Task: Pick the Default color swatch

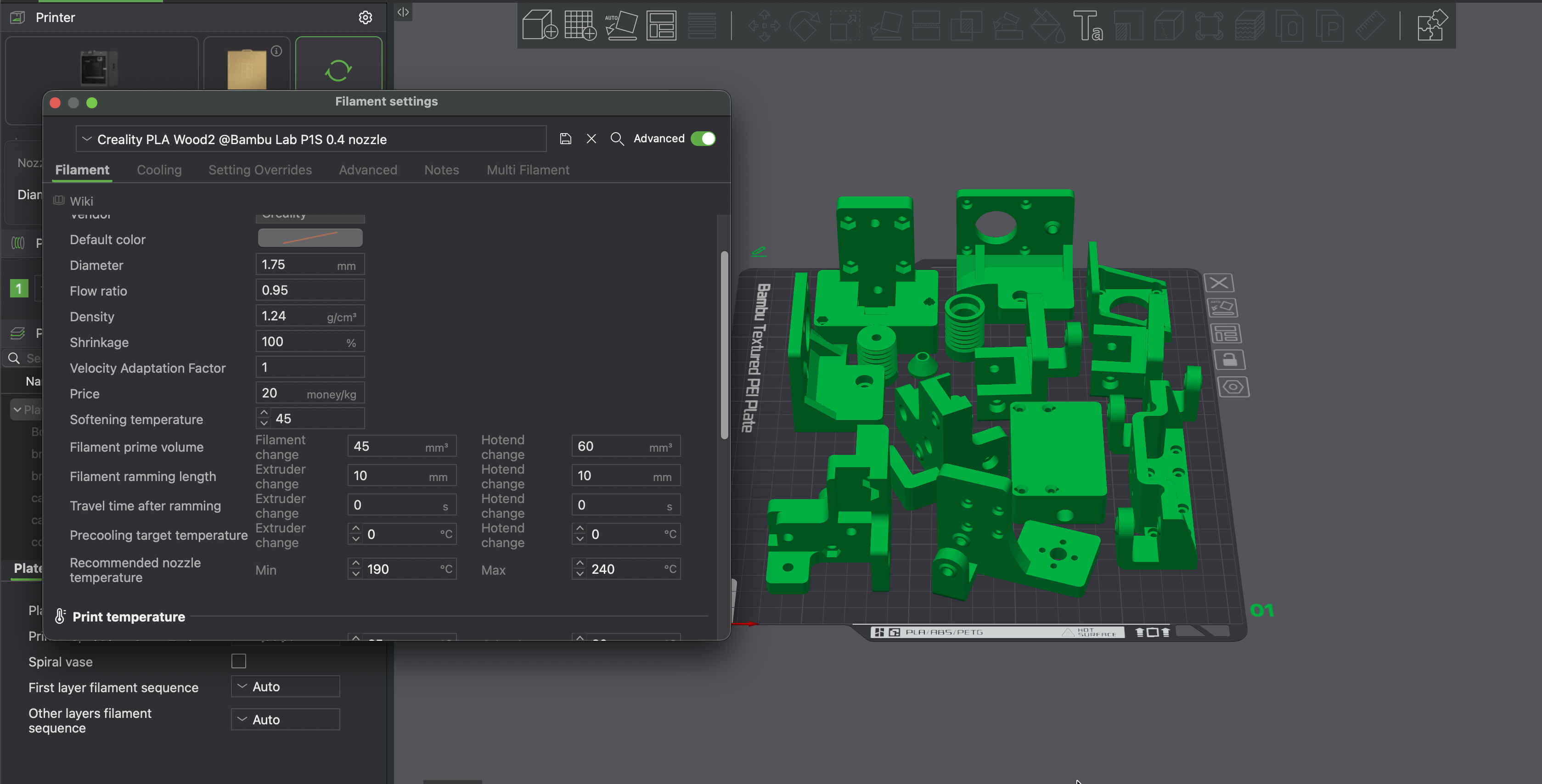Action: [x=310, y=238]
